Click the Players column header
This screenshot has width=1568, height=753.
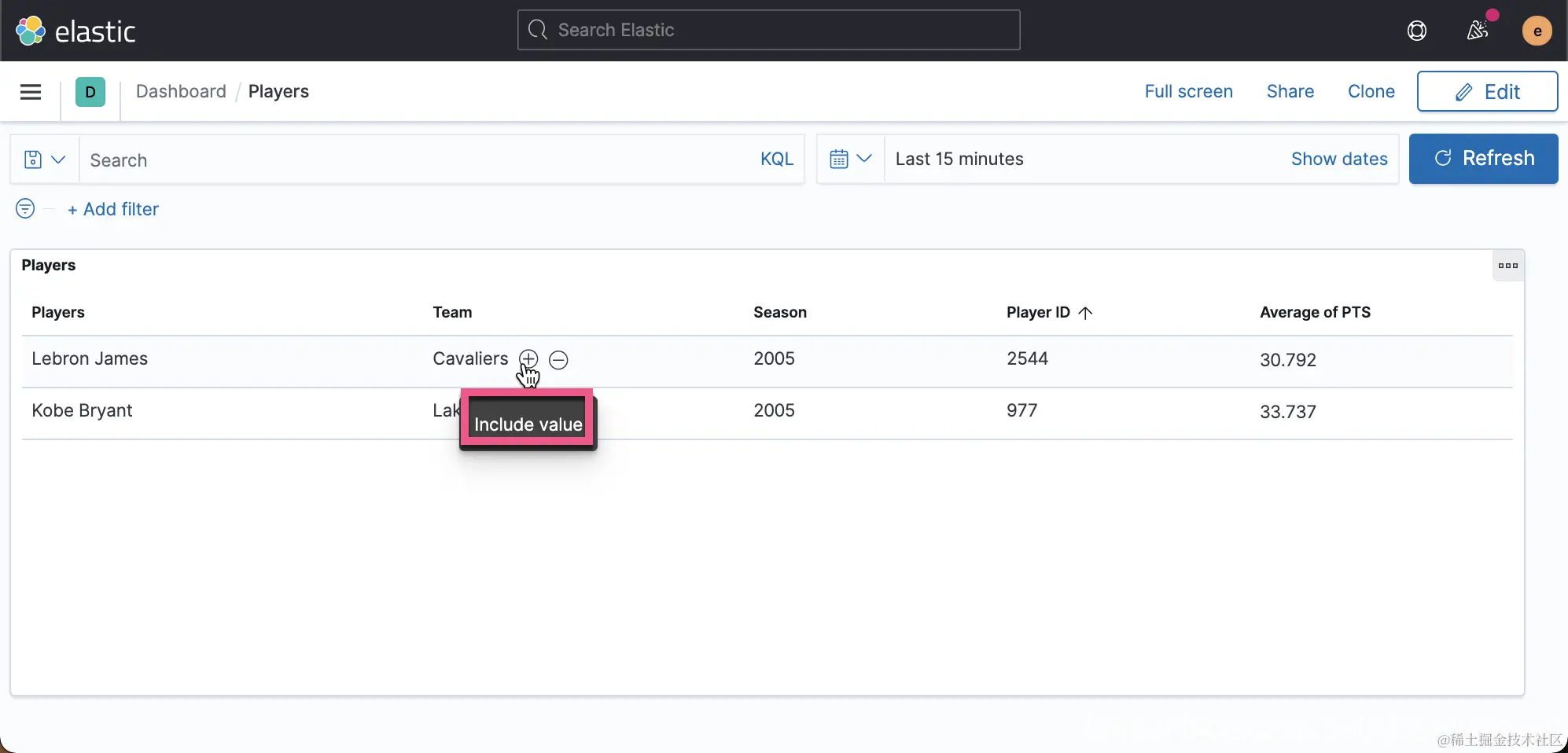tap(58, 312)
